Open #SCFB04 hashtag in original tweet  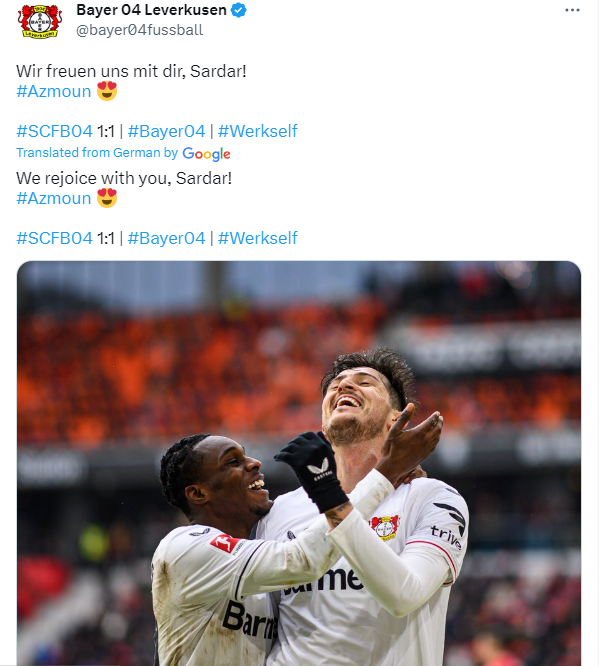click(x=54, y=131)
